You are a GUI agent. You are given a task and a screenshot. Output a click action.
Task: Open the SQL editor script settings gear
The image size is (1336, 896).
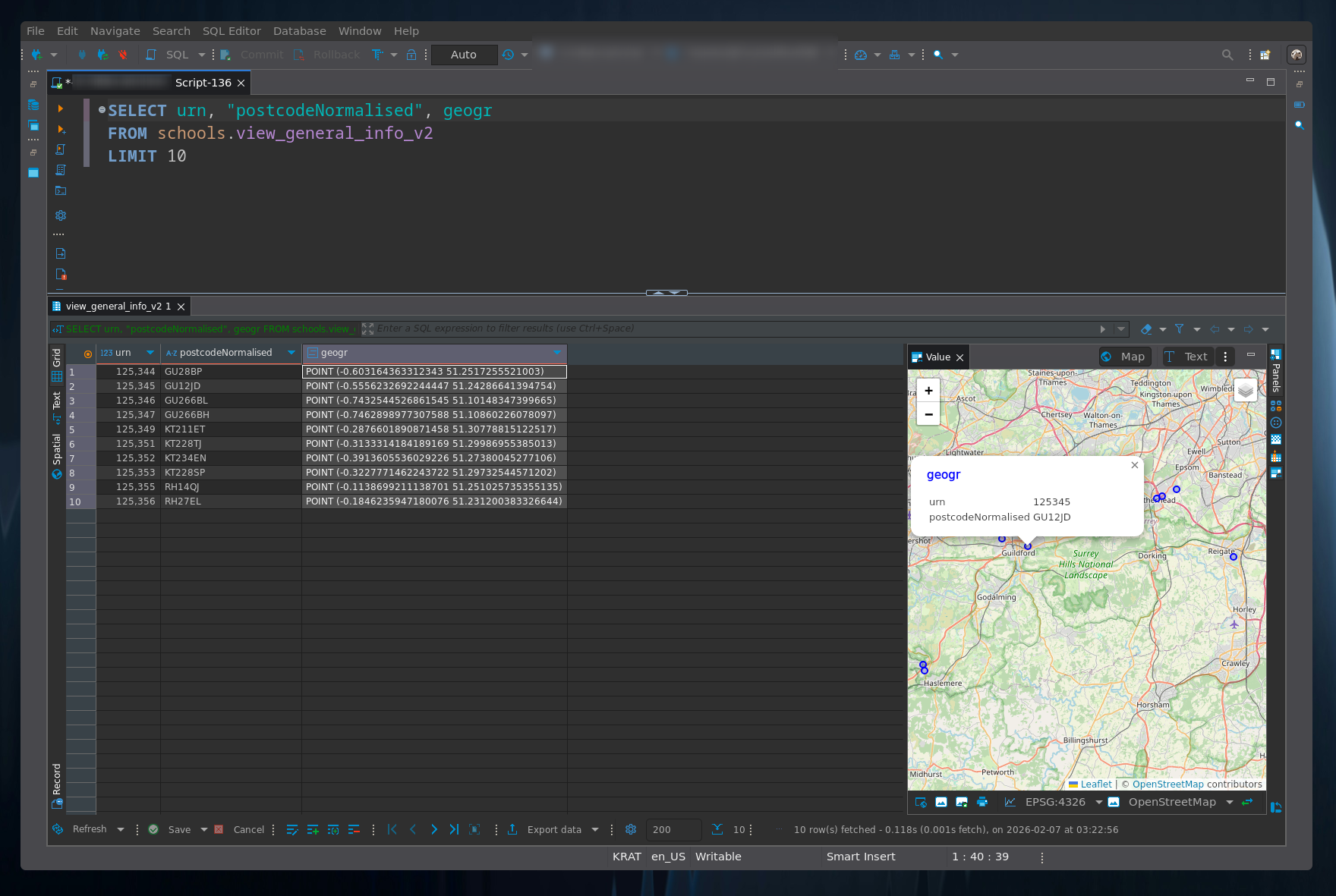coord(61,215)
